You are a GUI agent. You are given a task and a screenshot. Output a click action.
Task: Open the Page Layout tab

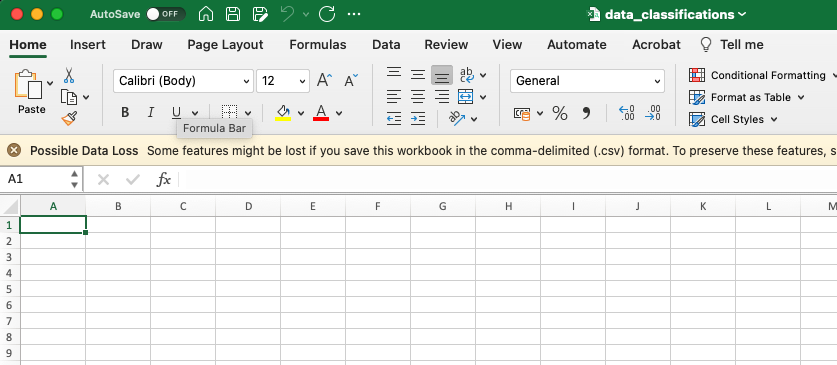(225, 45)
